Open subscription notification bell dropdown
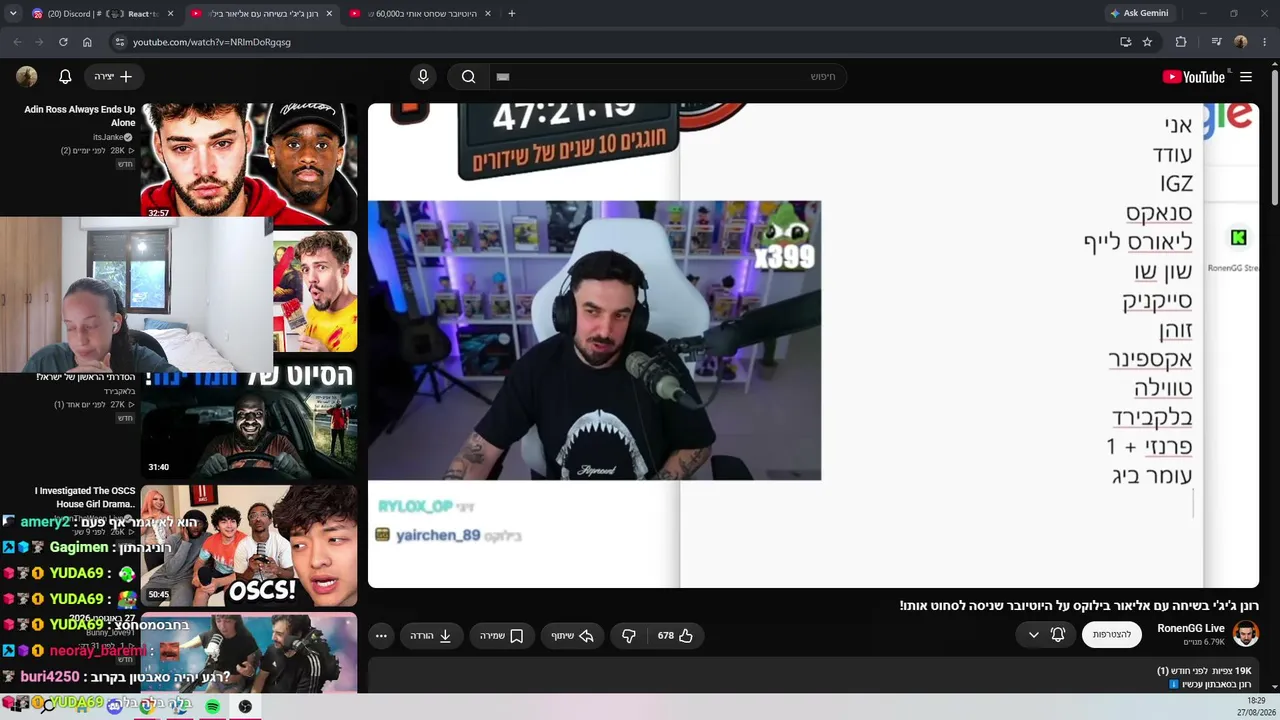 1046,634
